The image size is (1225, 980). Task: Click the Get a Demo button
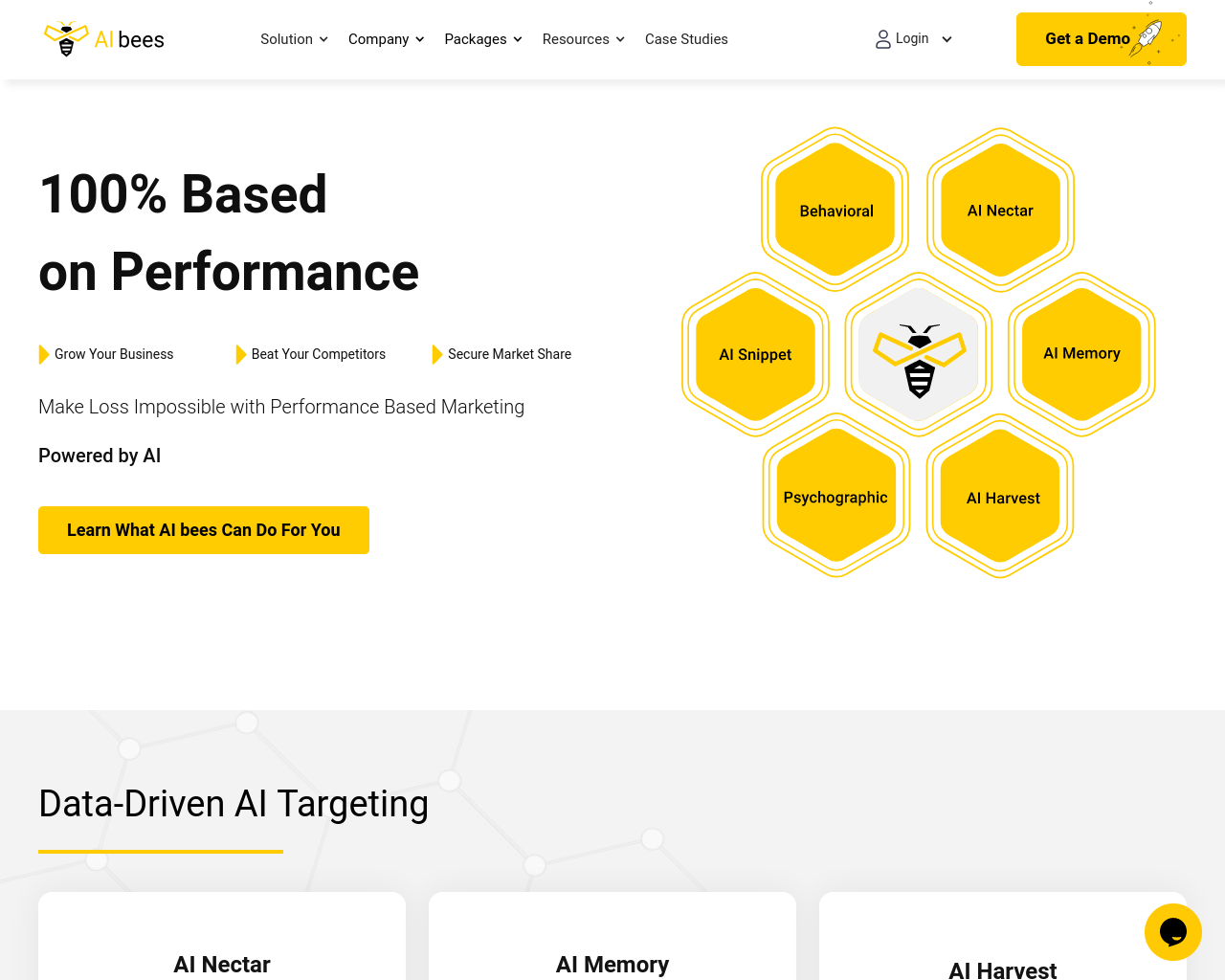click(1102, 39)
